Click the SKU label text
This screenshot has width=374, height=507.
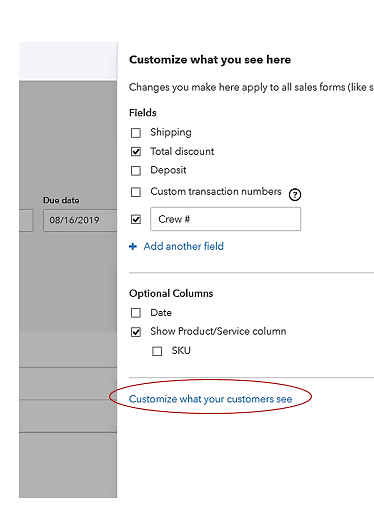[181, 351]
